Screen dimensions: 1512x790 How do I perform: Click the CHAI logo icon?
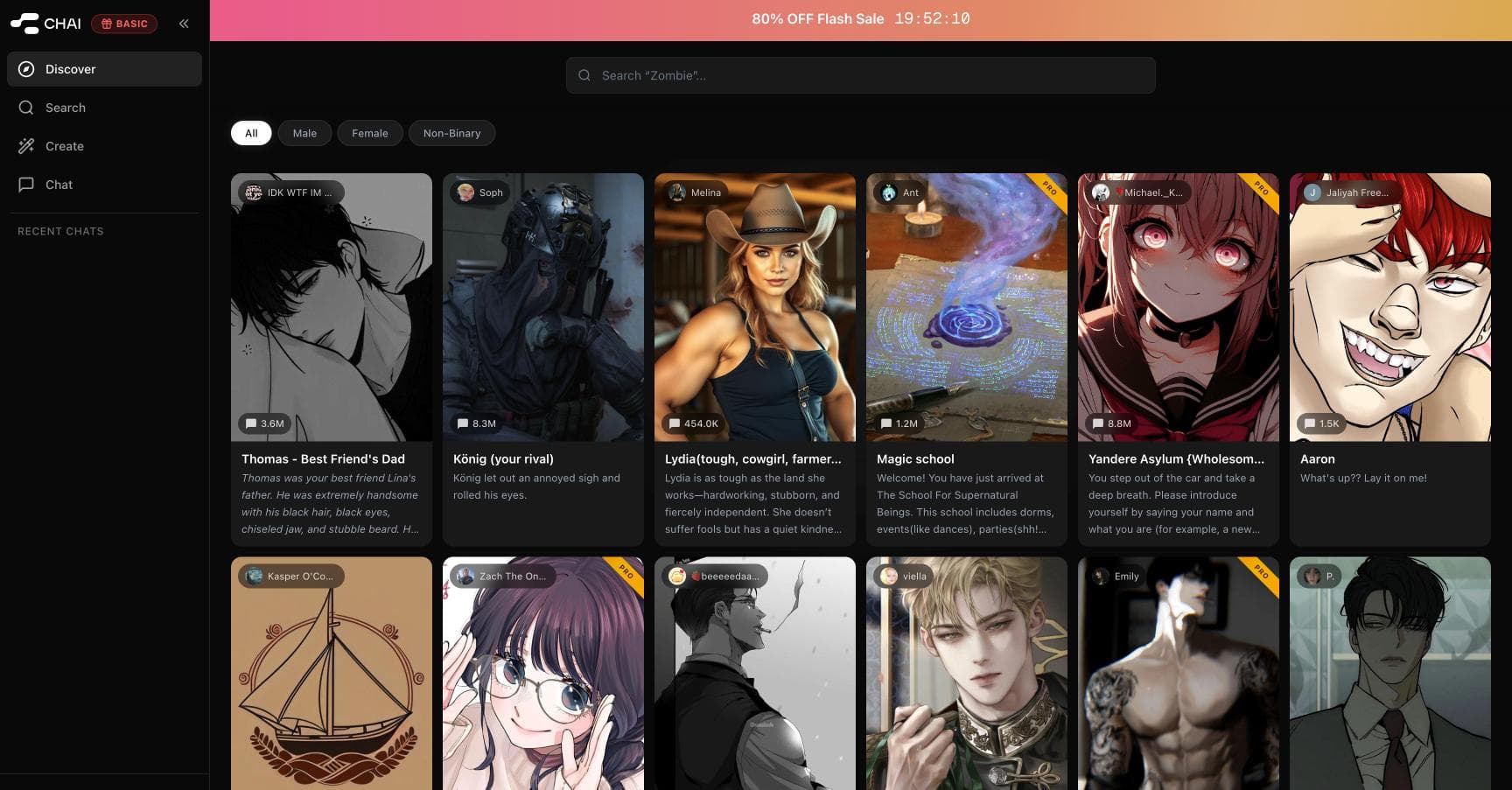24,24
